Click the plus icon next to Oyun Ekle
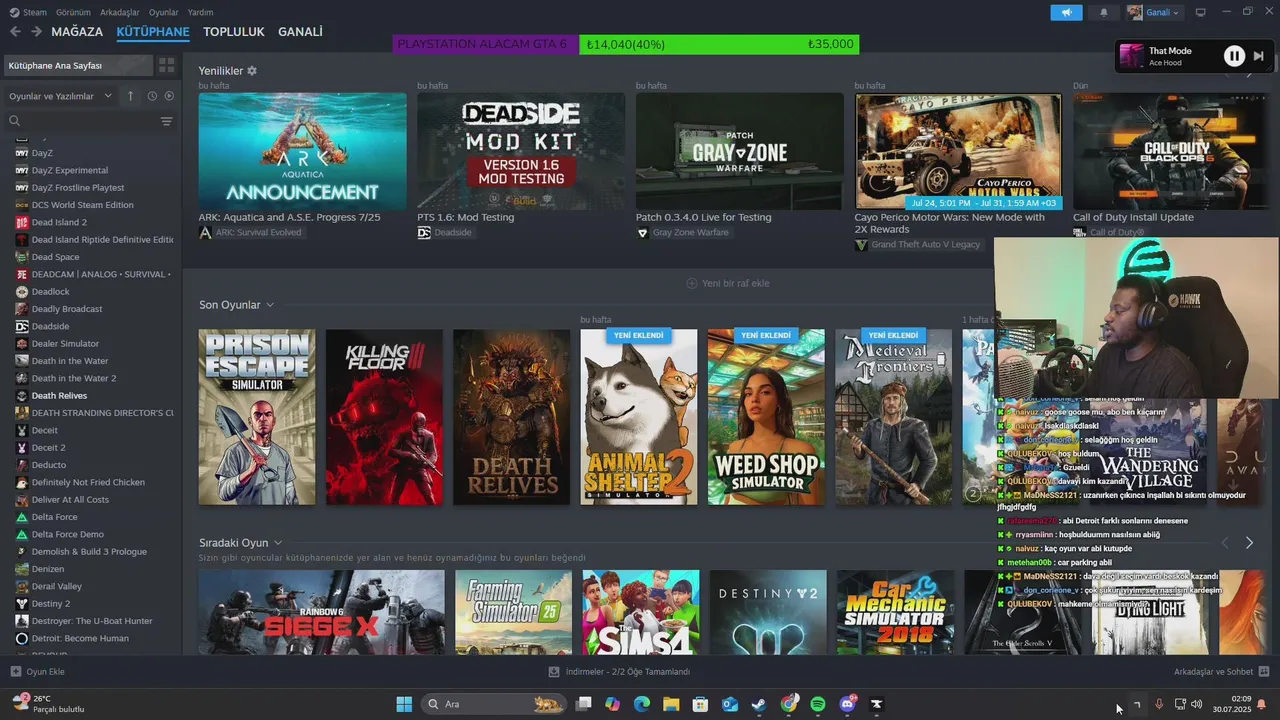 tap(15, 672)
